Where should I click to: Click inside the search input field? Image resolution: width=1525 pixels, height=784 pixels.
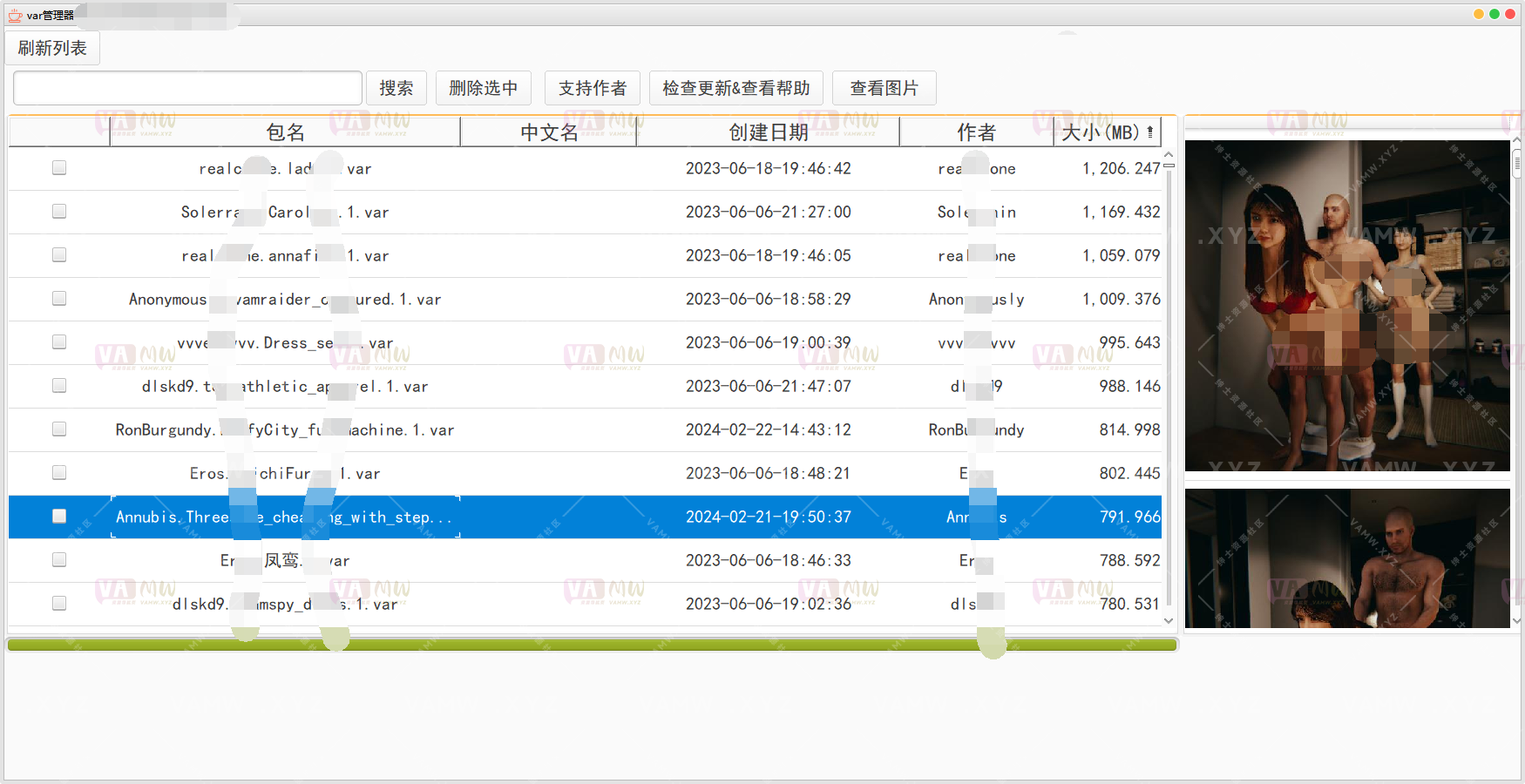pyautogui.click(x=186, y=87)
